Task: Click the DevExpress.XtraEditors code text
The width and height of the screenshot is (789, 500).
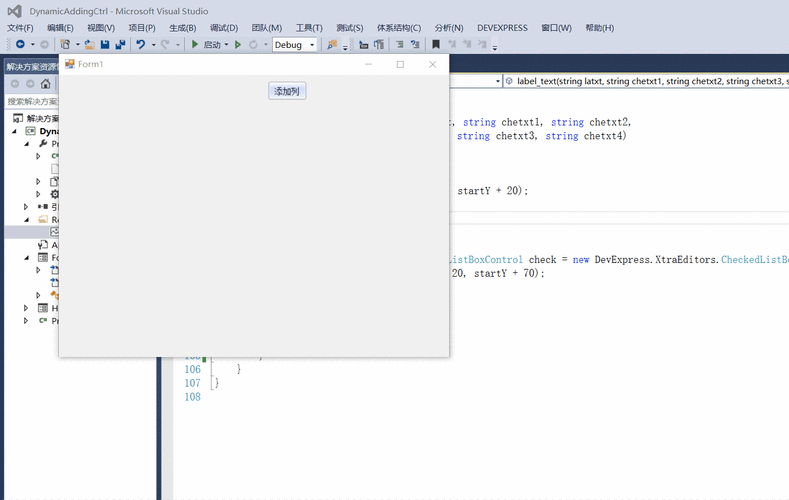Action: (656, 260)
